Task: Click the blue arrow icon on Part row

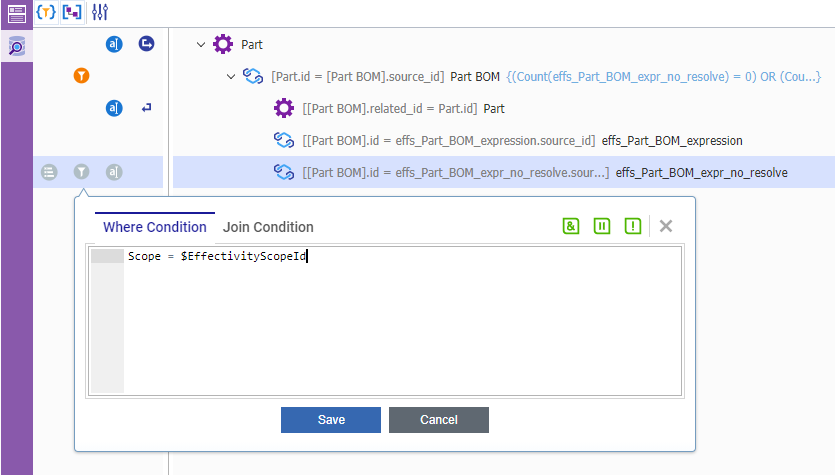Action: pos(146,44)
